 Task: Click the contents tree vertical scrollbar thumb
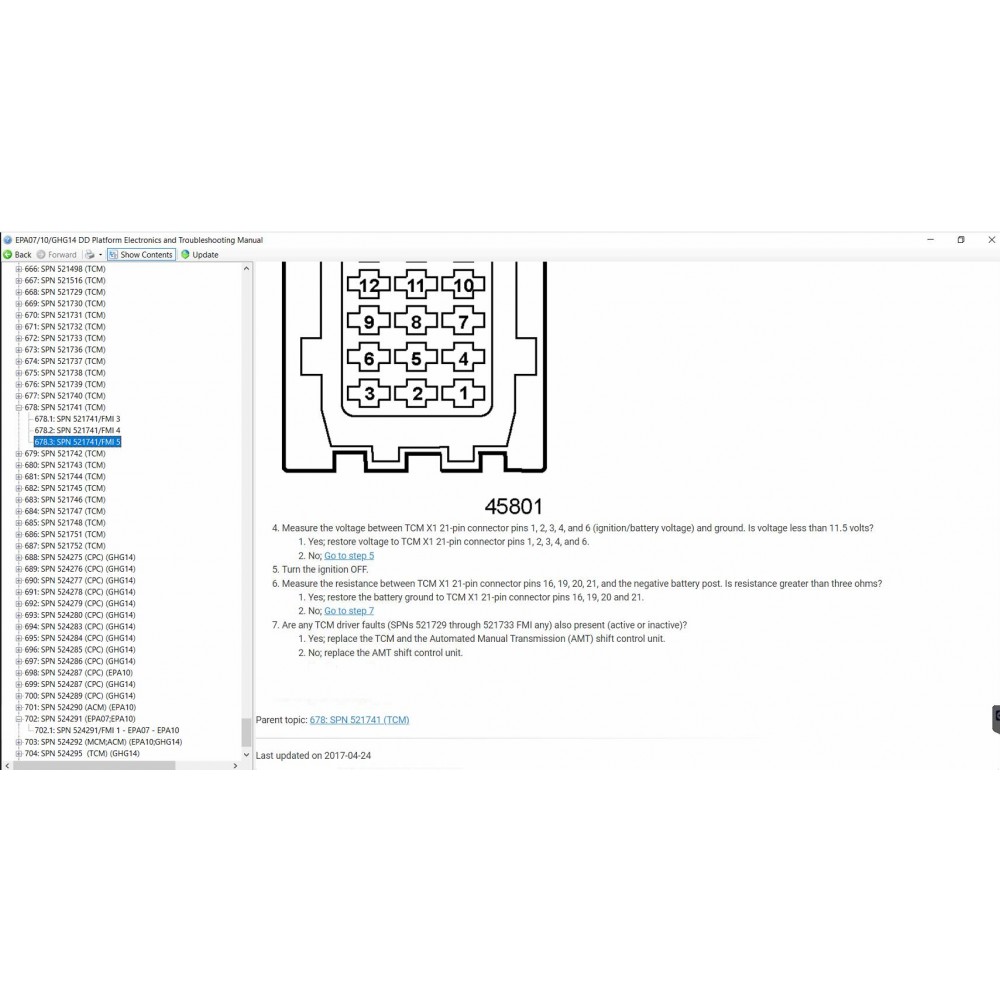[x=247, y=732]
